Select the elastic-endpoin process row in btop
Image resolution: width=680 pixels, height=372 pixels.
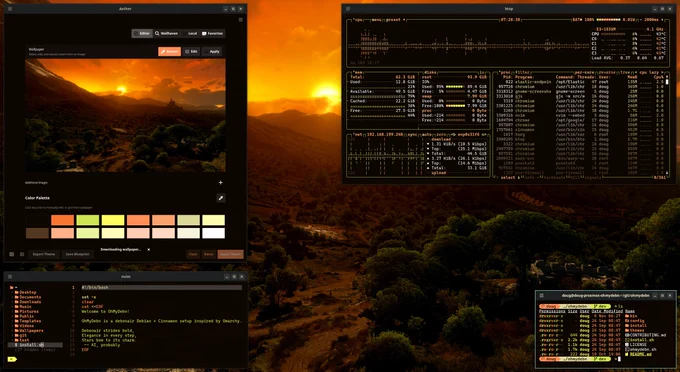(580, 82)
